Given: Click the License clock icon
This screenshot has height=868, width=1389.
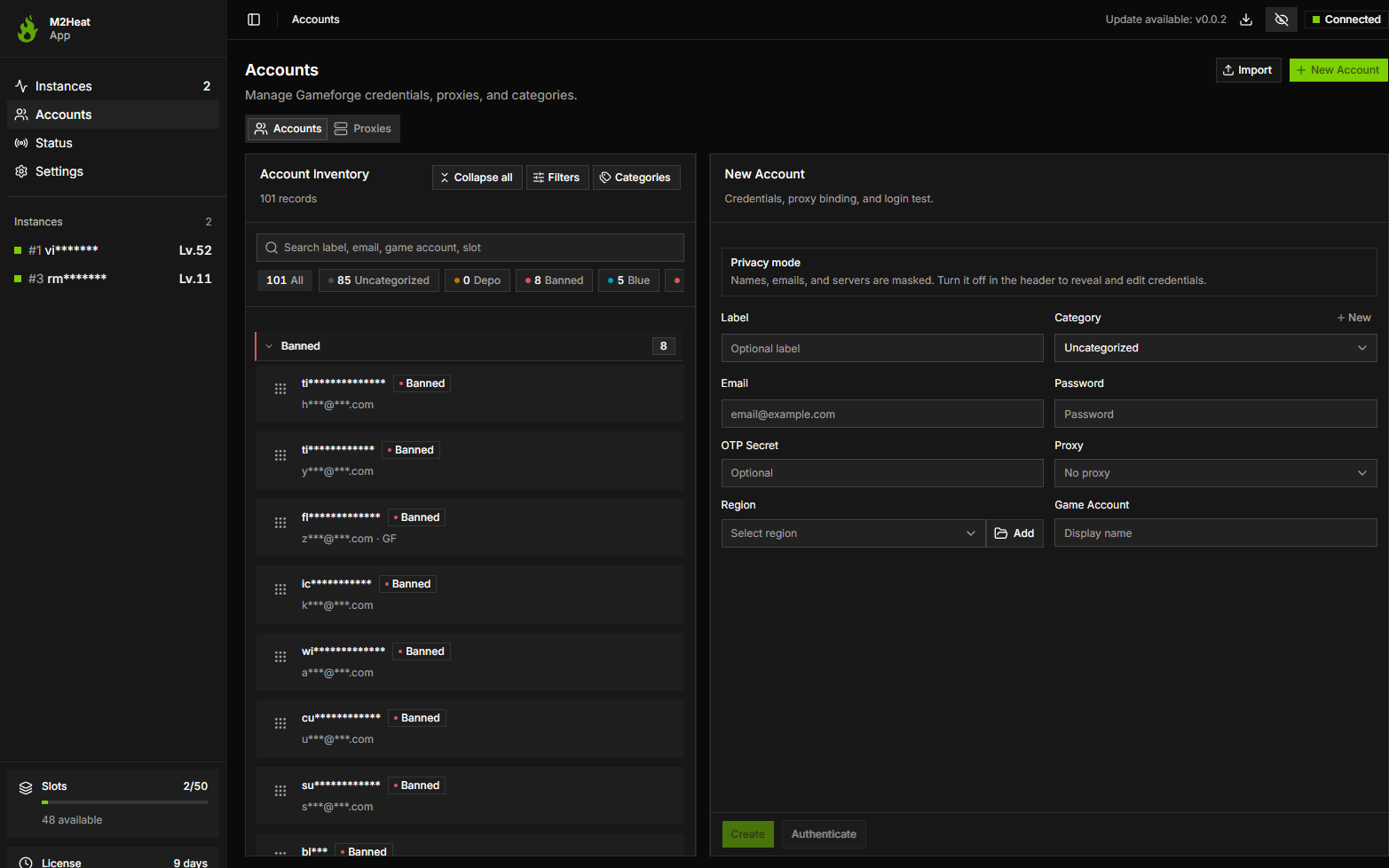Looking at the screenshot, I should coord(26,863).
